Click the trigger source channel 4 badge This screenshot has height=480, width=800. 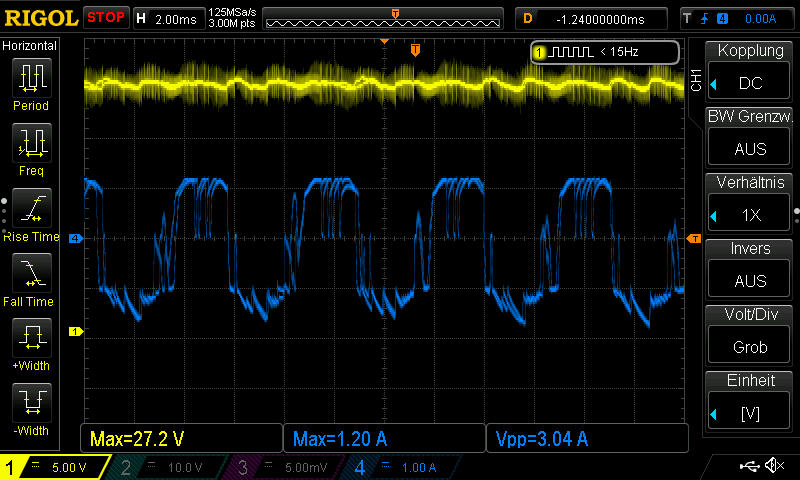722,19
